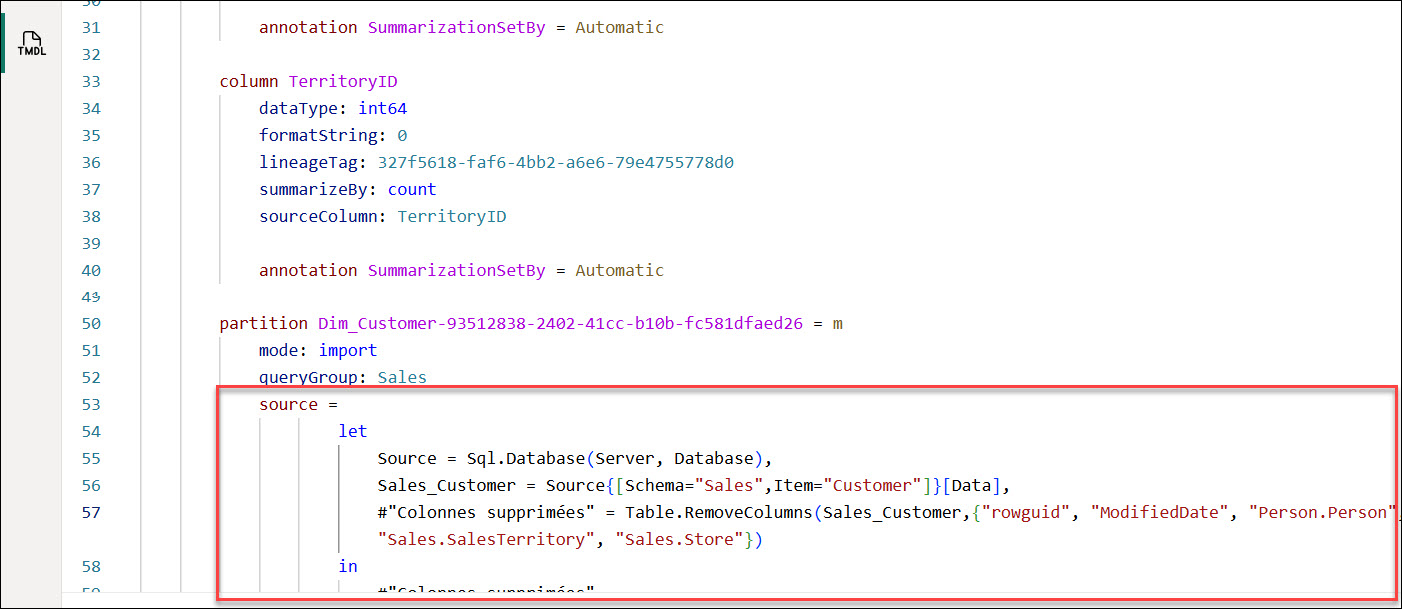The height and width of the screenshot is (609, 1402).
Task: Click the formatString value 0
Action: click(x=402, y=135)
